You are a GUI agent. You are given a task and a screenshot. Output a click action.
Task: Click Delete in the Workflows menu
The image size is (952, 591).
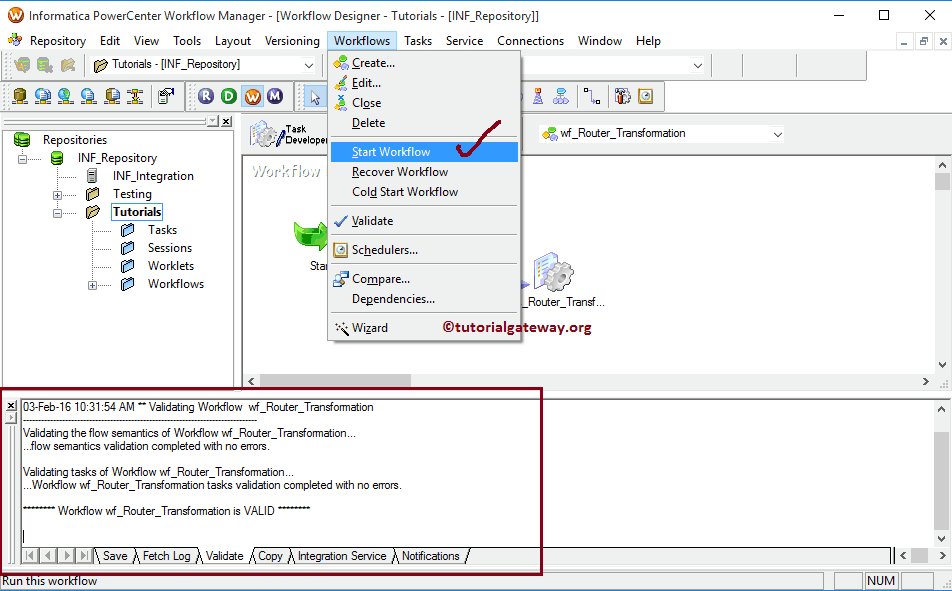(424, 123)
